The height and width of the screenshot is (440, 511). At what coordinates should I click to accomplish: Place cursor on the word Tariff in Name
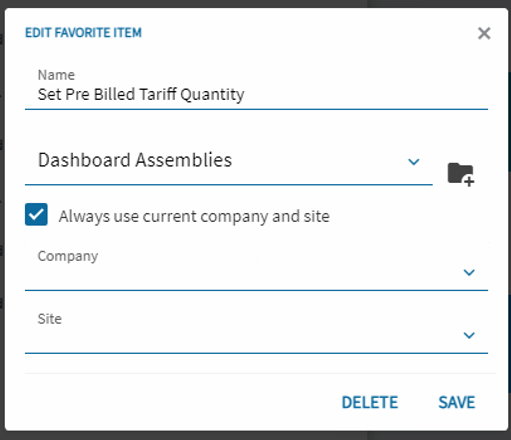158,94
